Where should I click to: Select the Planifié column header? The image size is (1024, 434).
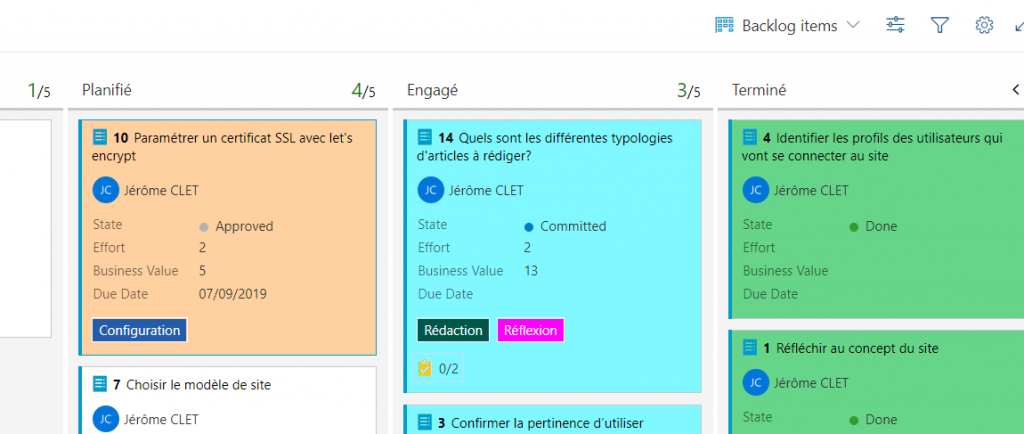click(x=106, y=90)
